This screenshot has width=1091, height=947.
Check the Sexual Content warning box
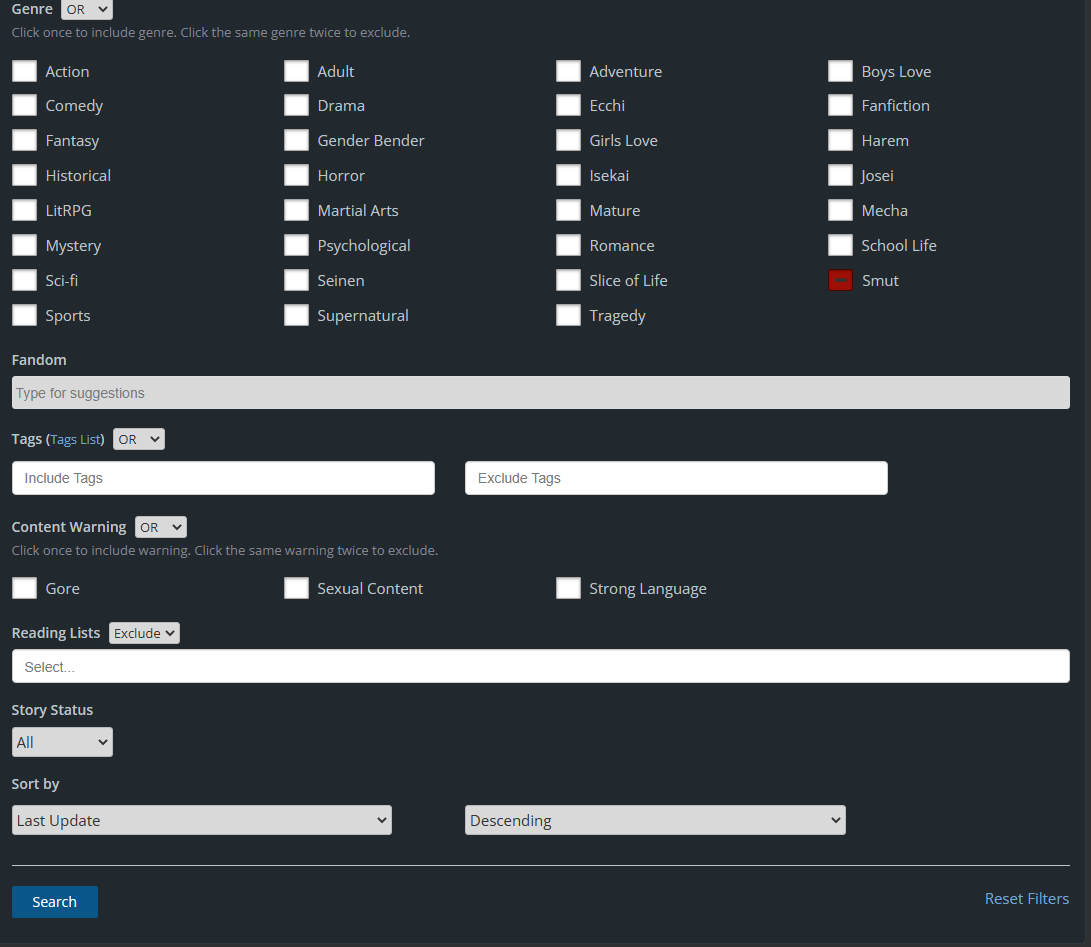[x=296, y=589]
